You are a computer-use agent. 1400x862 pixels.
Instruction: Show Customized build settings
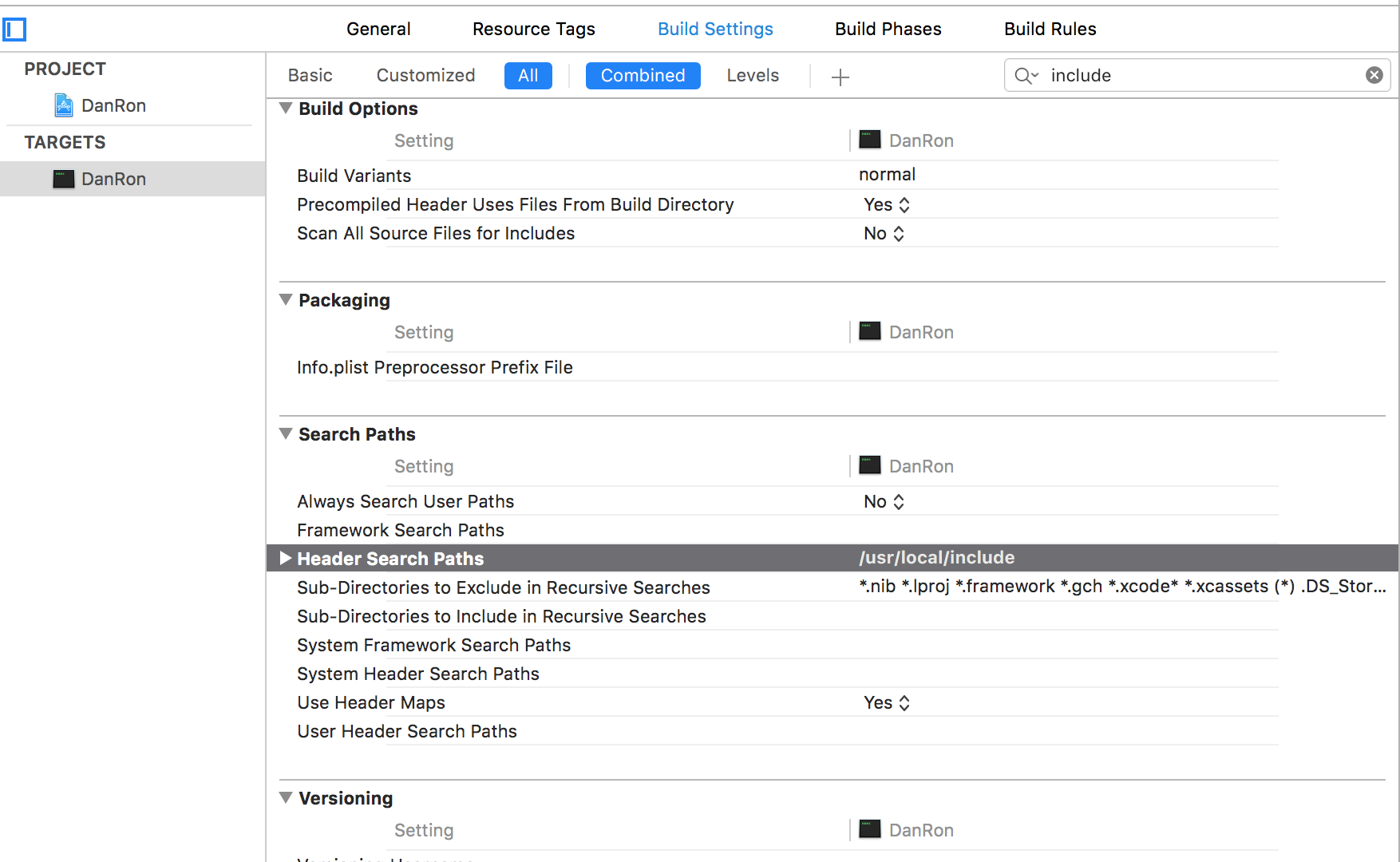425,75
